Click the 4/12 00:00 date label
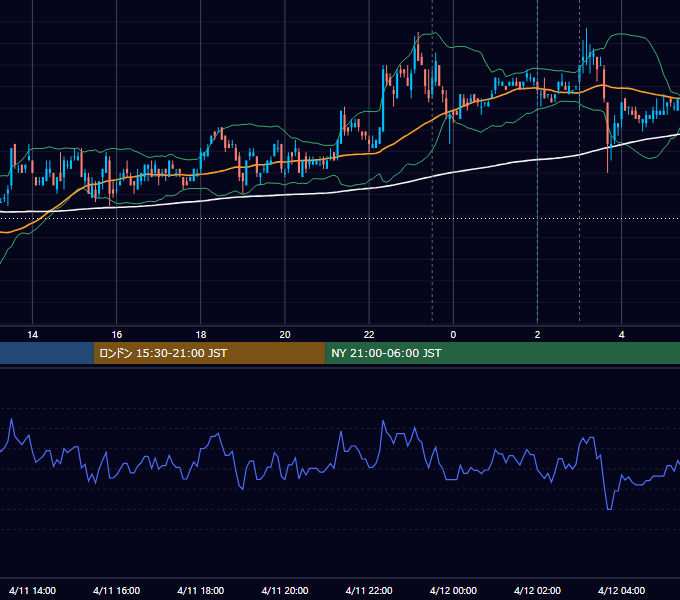 click(453, 590)
